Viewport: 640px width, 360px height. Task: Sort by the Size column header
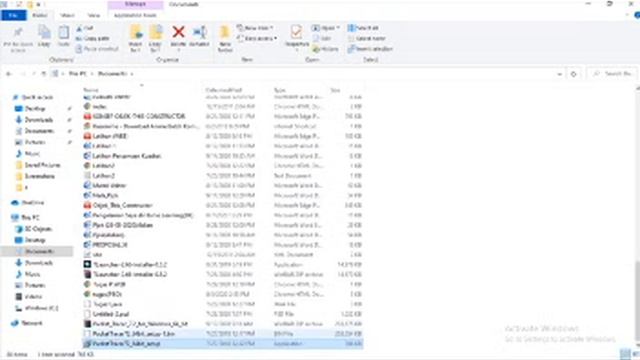click(335, 90)
